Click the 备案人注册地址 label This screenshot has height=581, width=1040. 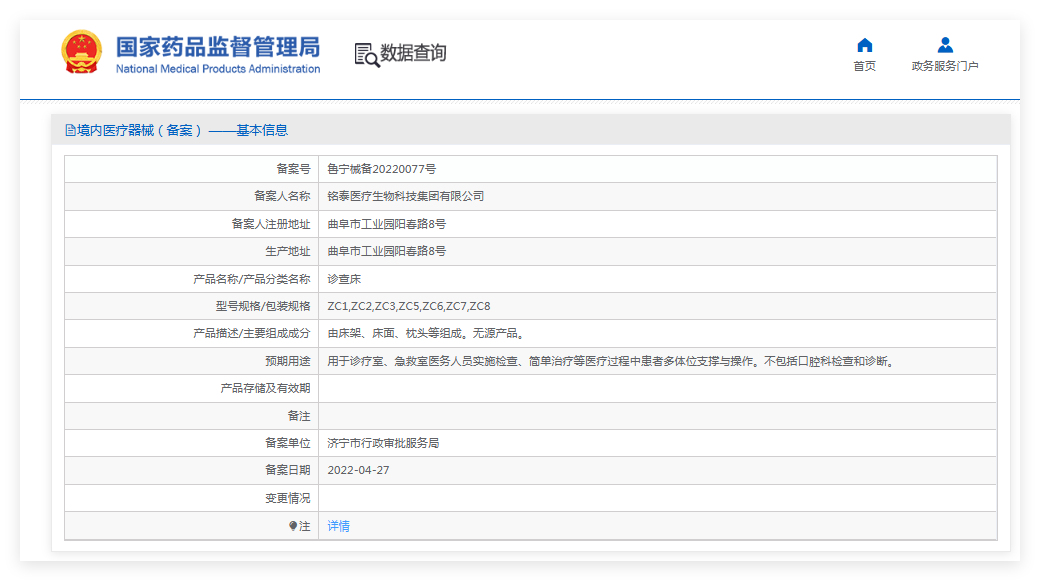point(271,224)
